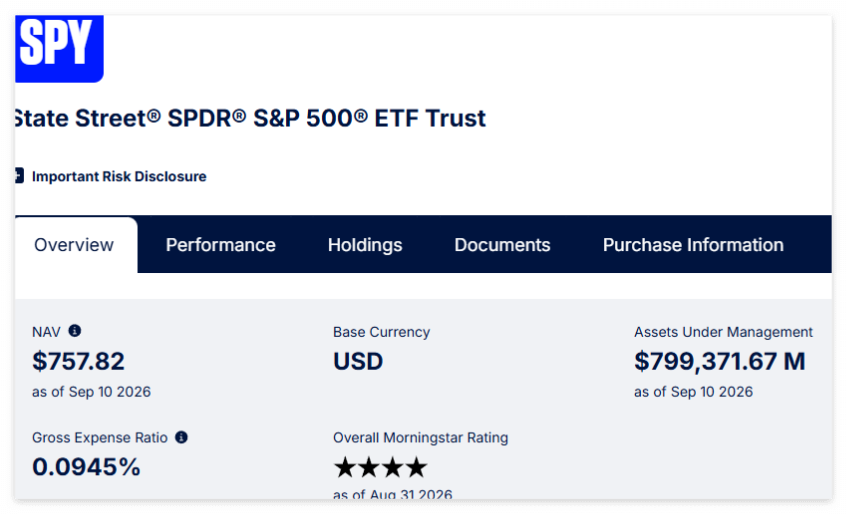Open the Performance tab
The width and height of the screenshot is (847, 514).
pyautogui.click(x=220, y=245)
